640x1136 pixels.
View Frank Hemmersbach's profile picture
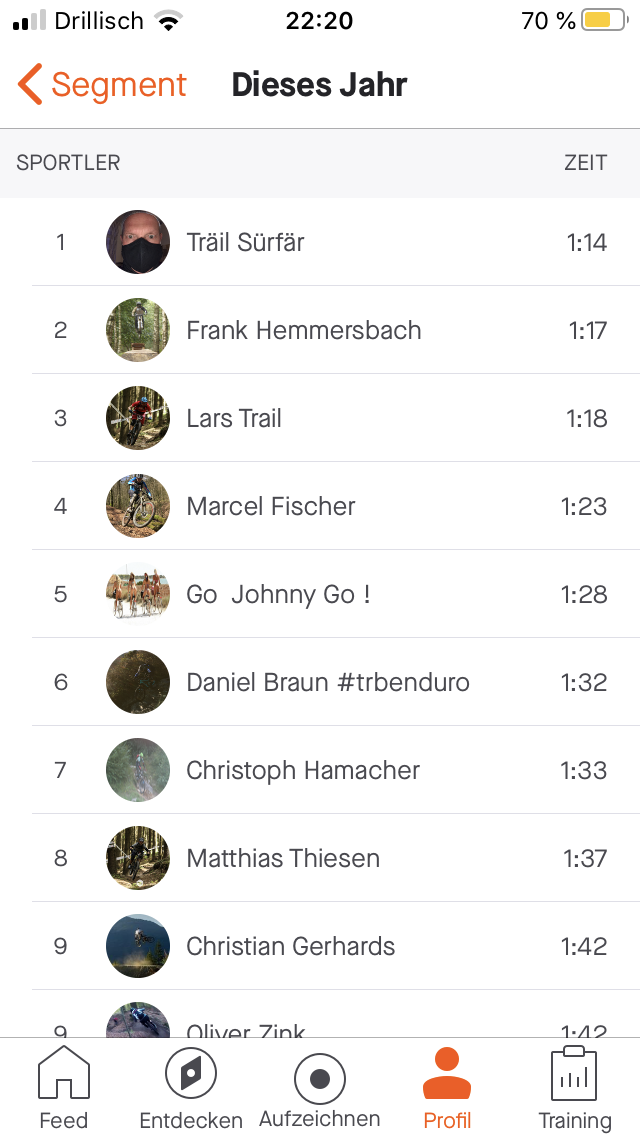click(x=138, y=330)
